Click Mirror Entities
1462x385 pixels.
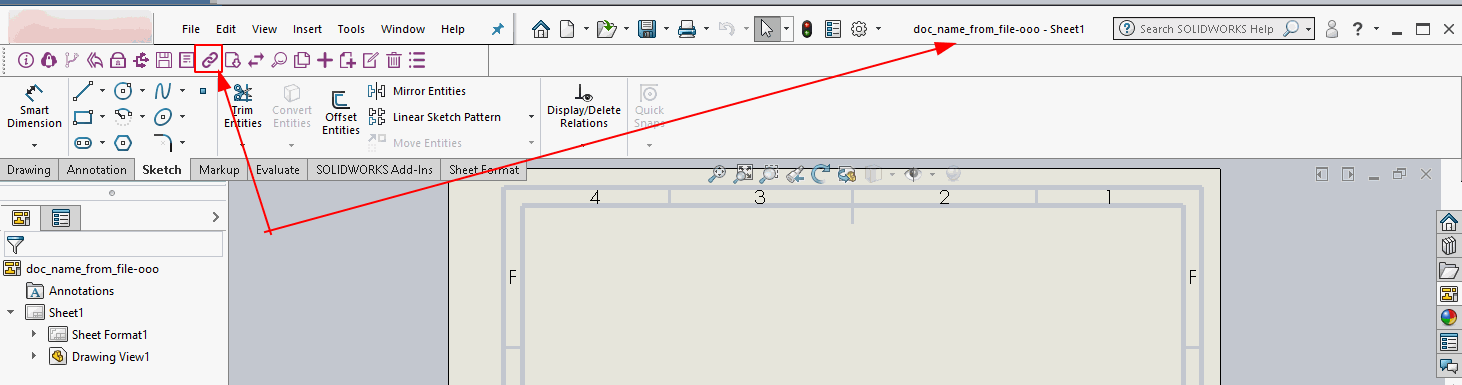(x=417, y=91)
